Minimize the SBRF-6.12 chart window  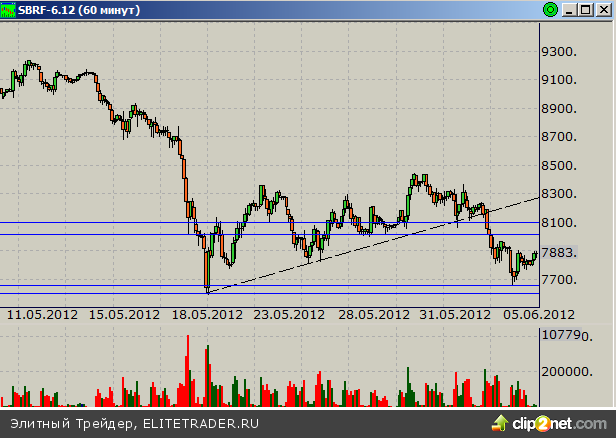click(569, 9)
